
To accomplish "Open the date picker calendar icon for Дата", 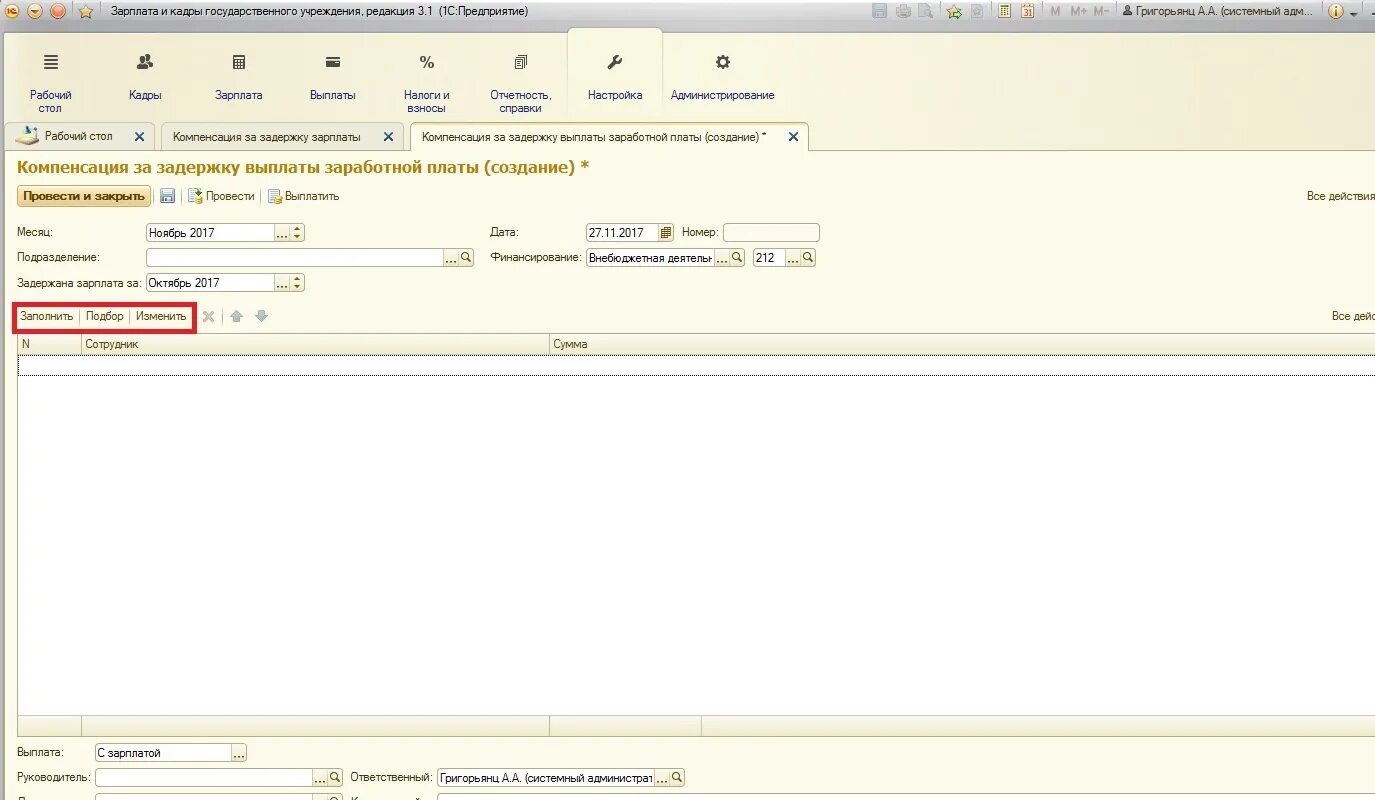I will pyautogui.click(x=667, y=232).
